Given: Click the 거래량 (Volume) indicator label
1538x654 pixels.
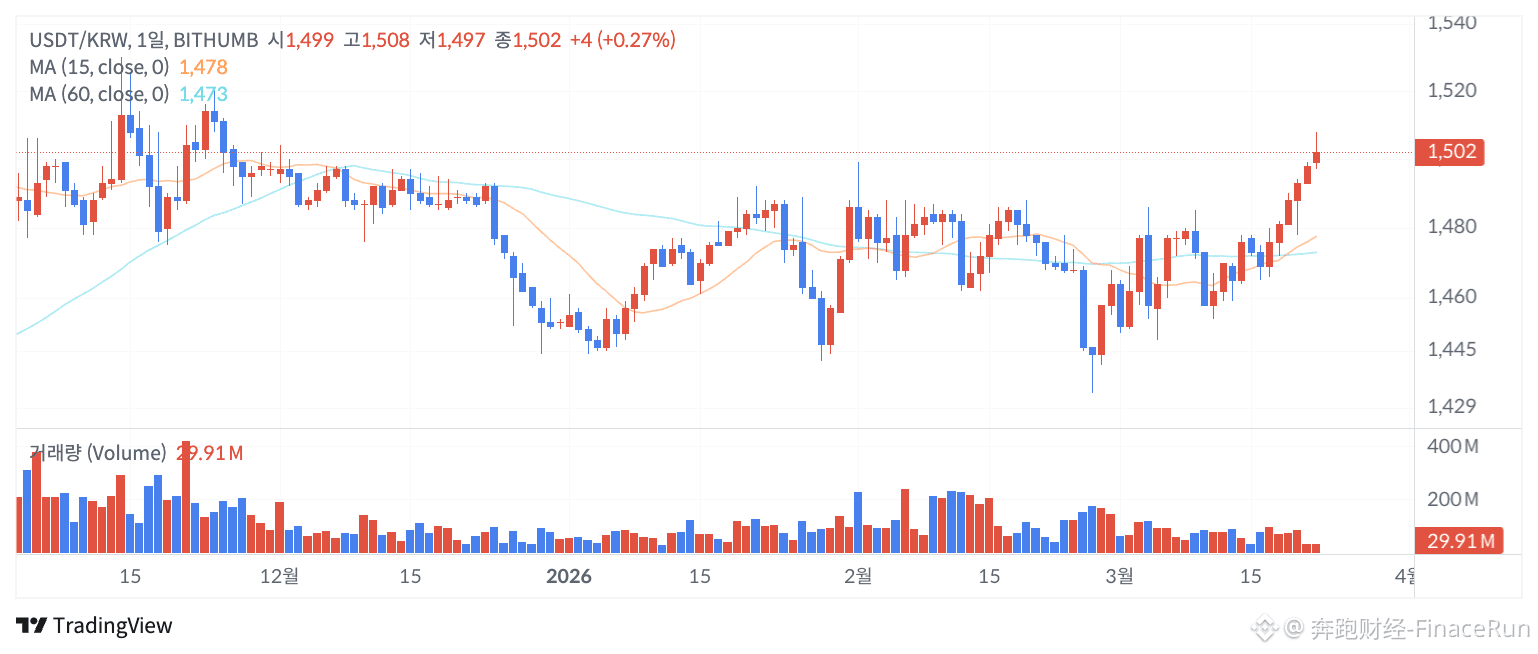Looking at the screenshot, I should tap(97, 453).
